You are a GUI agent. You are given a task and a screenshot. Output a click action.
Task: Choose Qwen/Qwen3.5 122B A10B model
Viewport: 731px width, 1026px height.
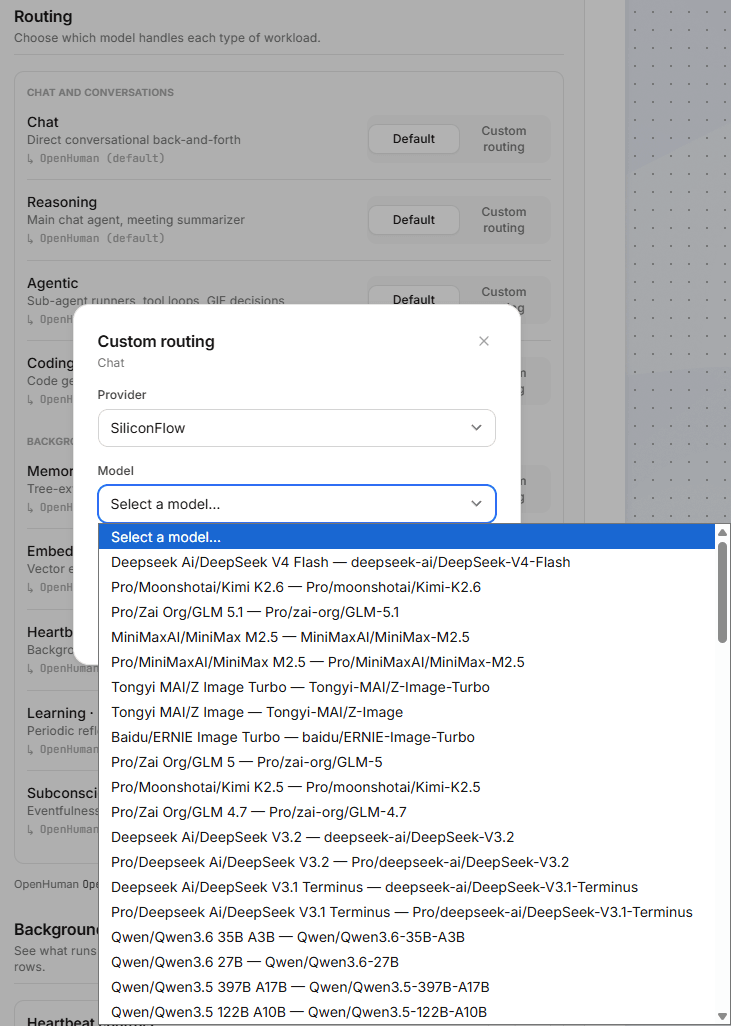click(x=406, y=1012)
